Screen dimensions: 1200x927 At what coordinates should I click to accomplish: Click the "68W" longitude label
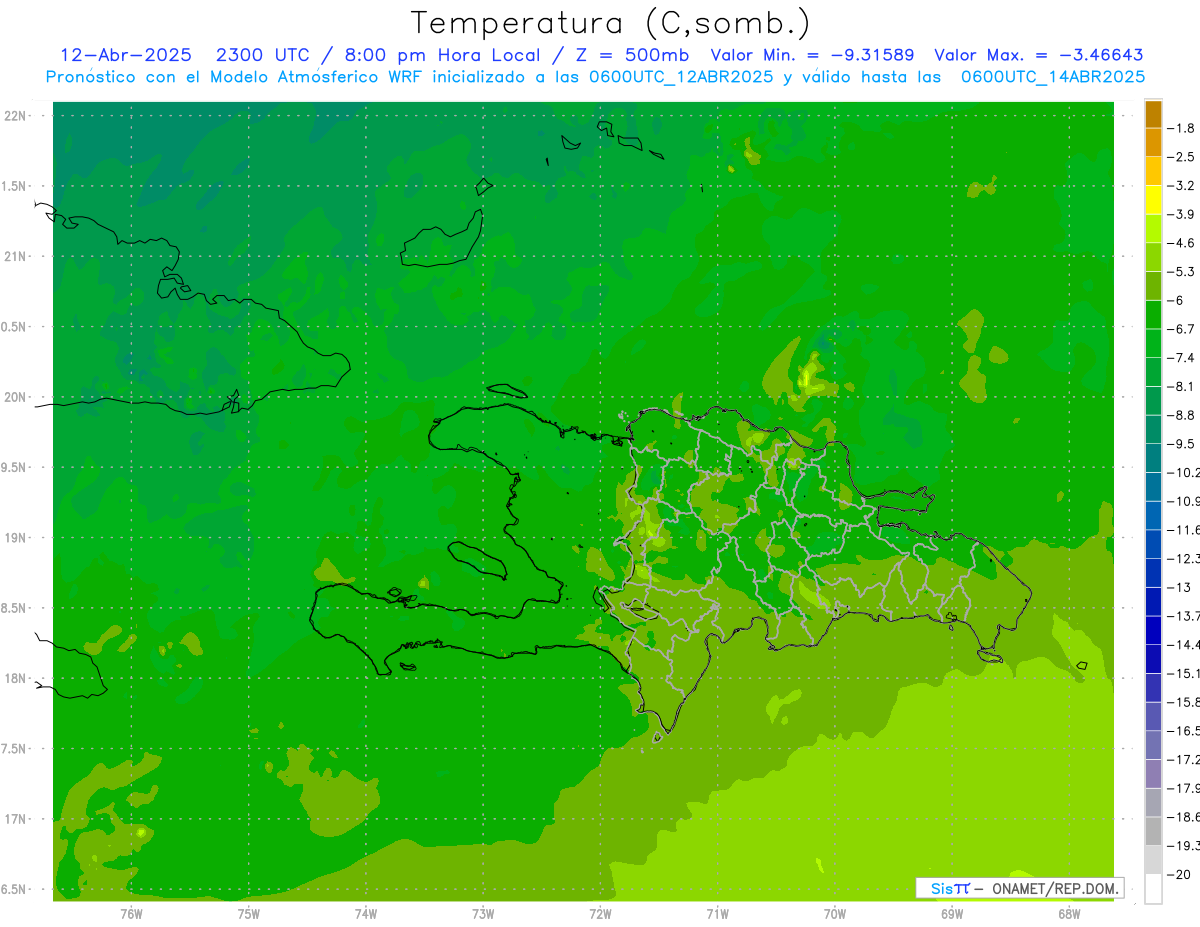(1069, 913)
